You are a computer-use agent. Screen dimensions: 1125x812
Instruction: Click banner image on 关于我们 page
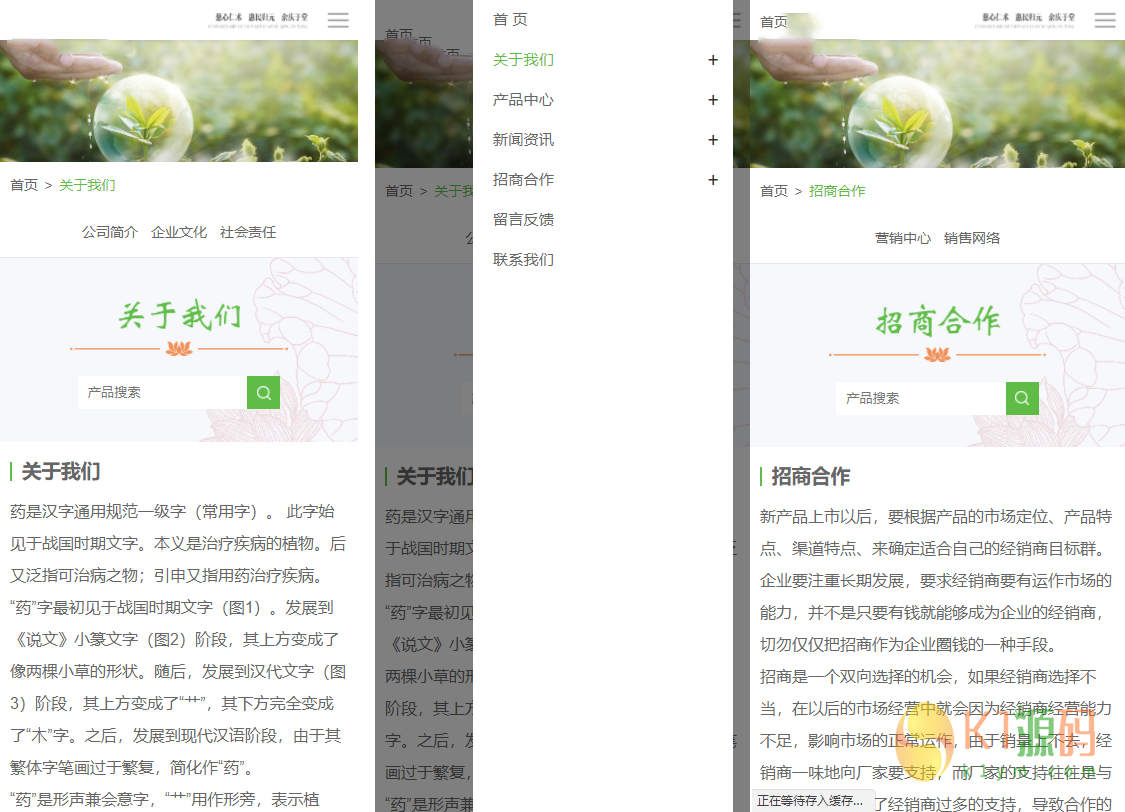tap(179, 101)
